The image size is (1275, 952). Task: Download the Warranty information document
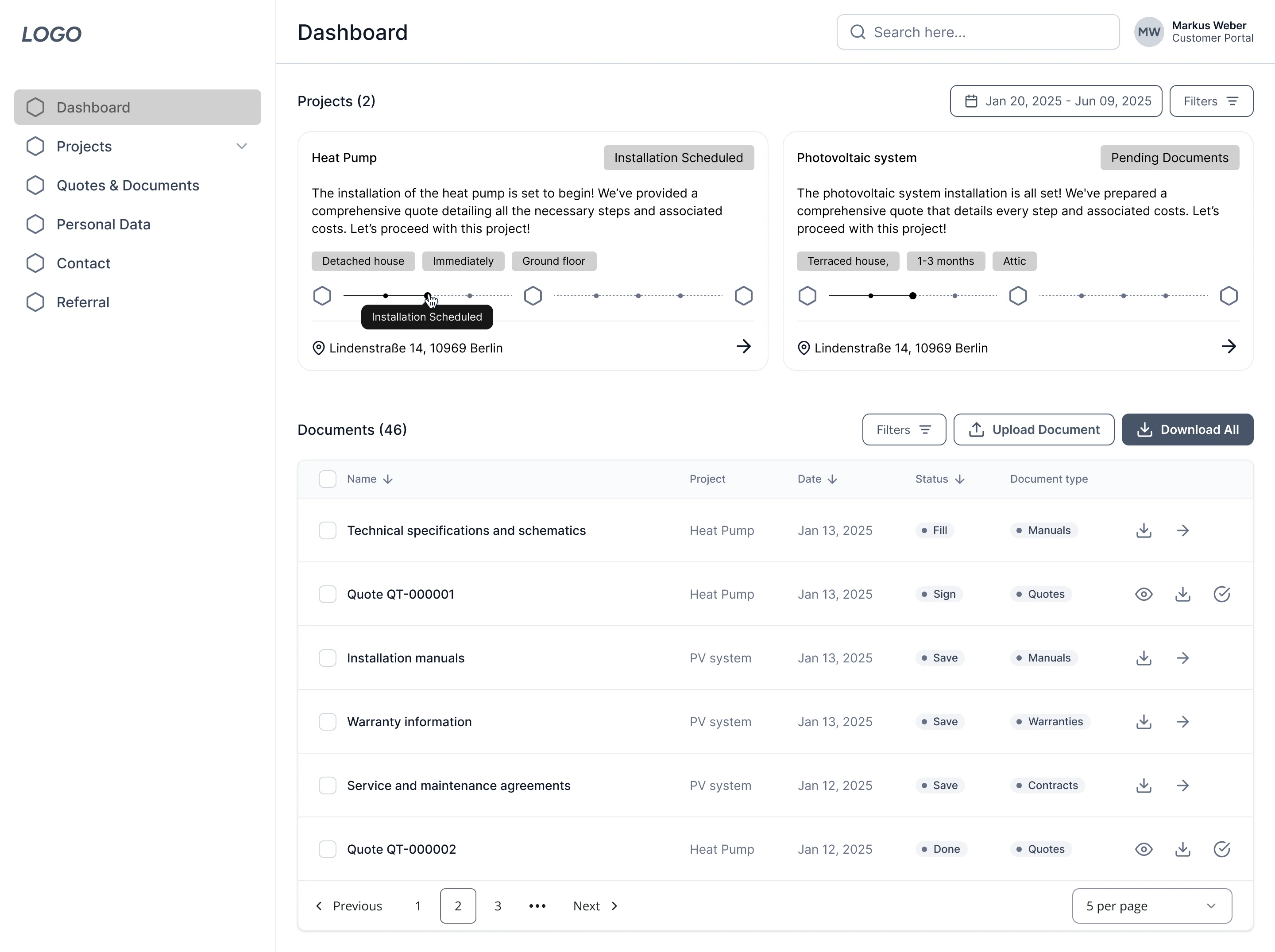[x=1144, y=721]
